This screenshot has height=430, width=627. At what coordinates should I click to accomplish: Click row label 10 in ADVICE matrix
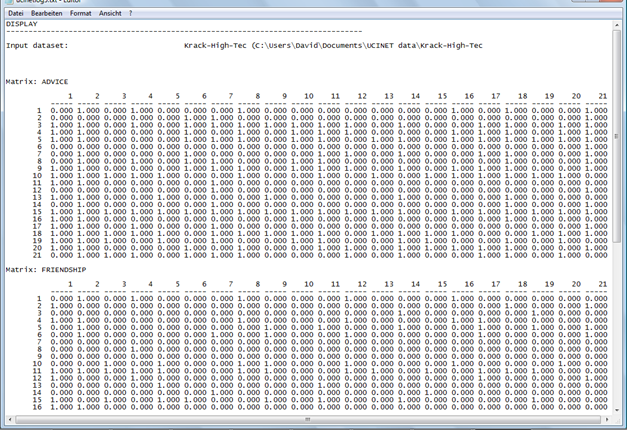[37, 176]
